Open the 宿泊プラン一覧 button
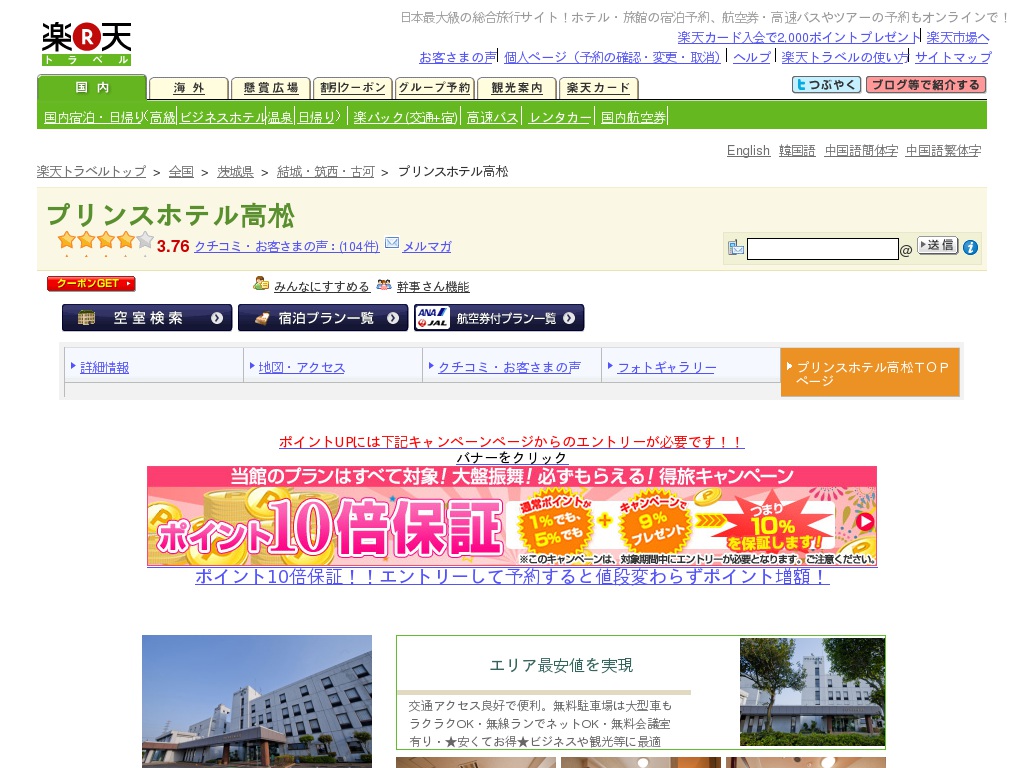This screenshot has height=768, width=1024. point(323,318)
